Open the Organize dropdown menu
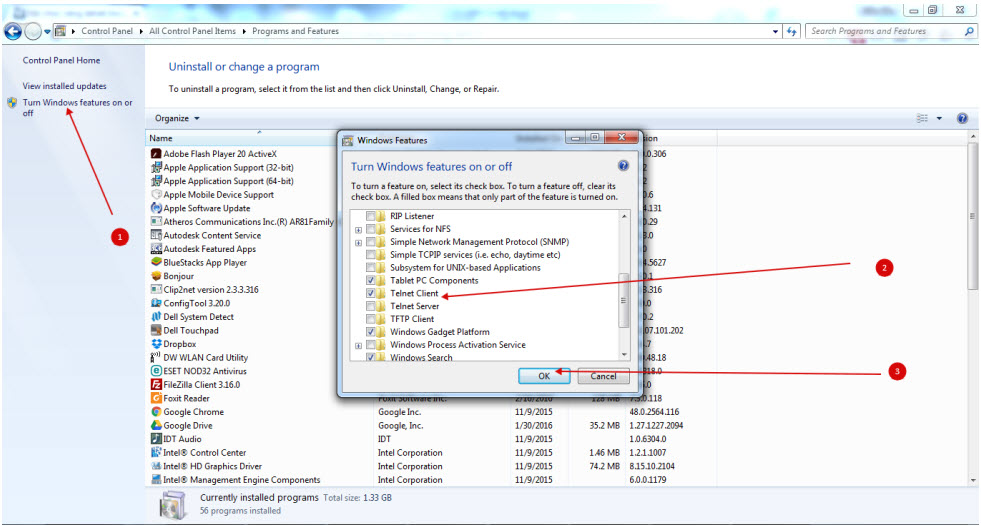The width and height of the screenshot is (981, 526). click(x=177, y=118)
